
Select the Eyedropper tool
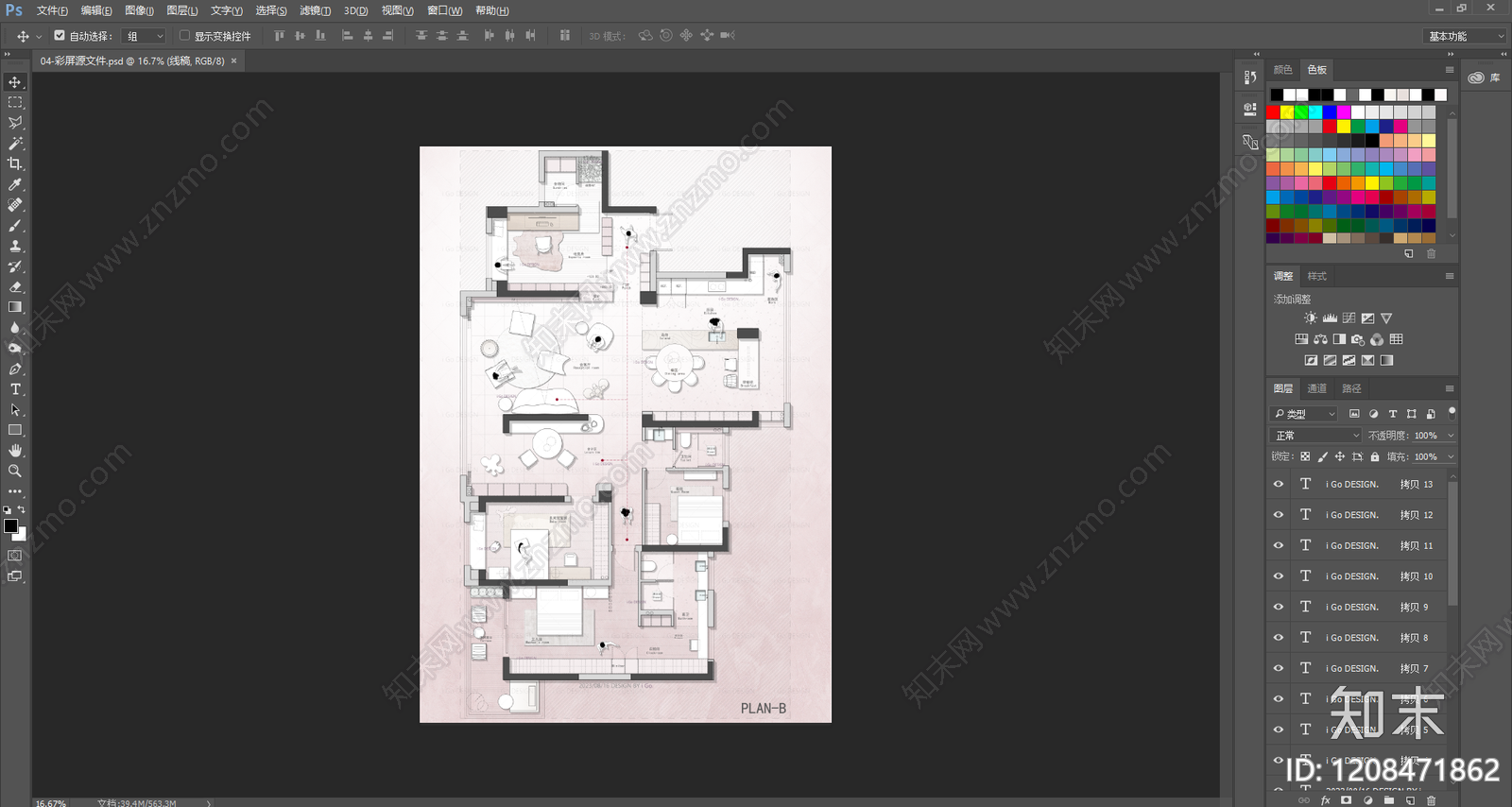[x=15, y=184]
